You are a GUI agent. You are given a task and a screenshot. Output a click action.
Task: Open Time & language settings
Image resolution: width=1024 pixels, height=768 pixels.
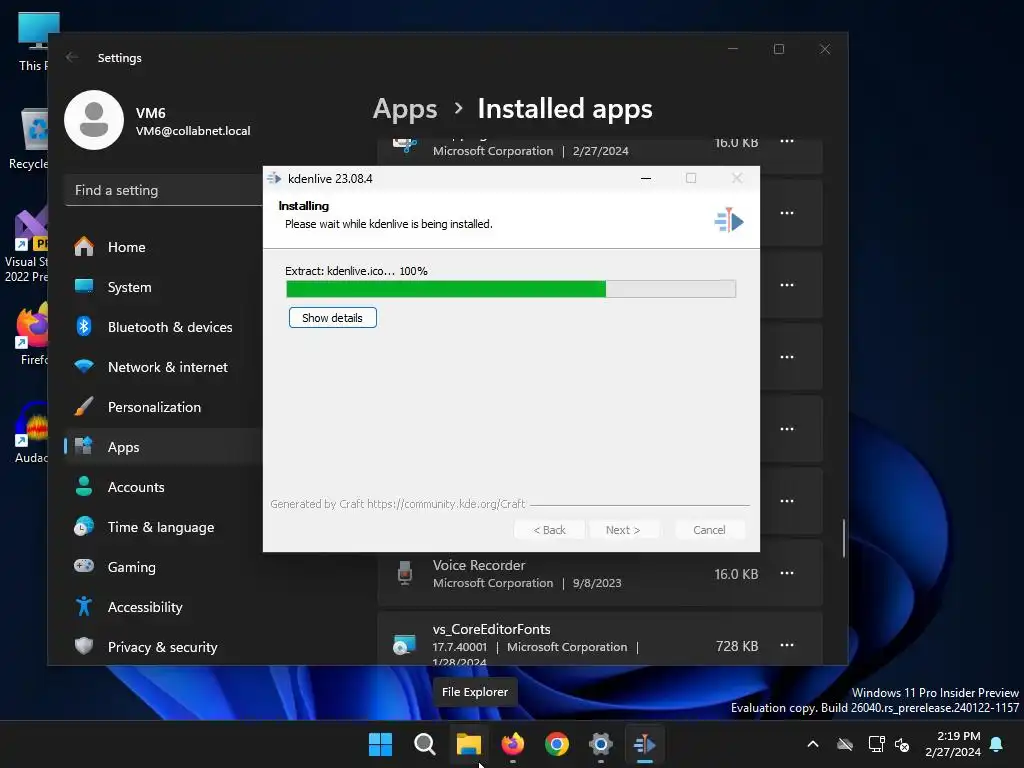tap(163, 527)
